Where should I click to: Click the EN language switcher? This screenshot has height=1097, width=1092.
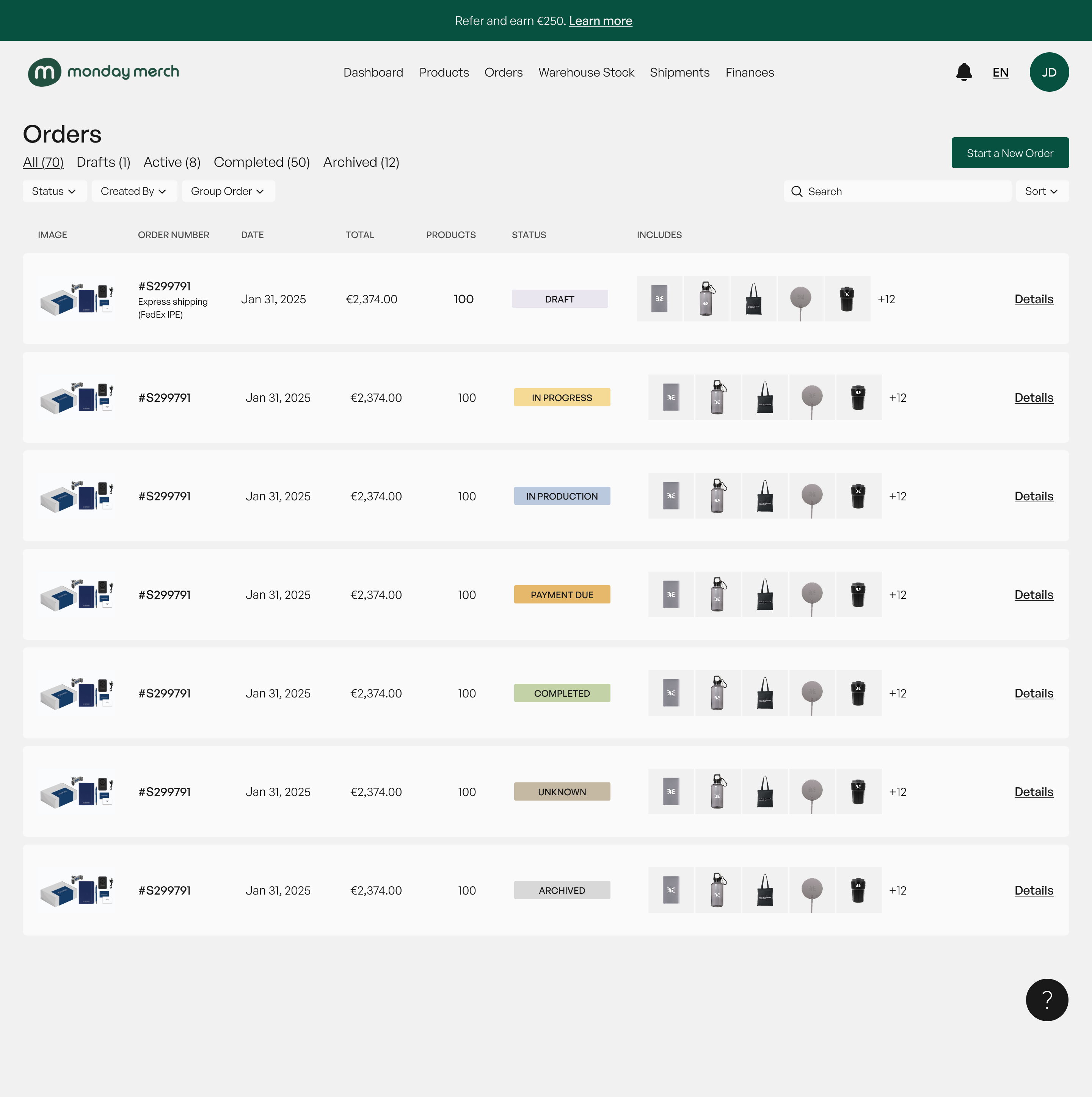tap(1000, 72)
